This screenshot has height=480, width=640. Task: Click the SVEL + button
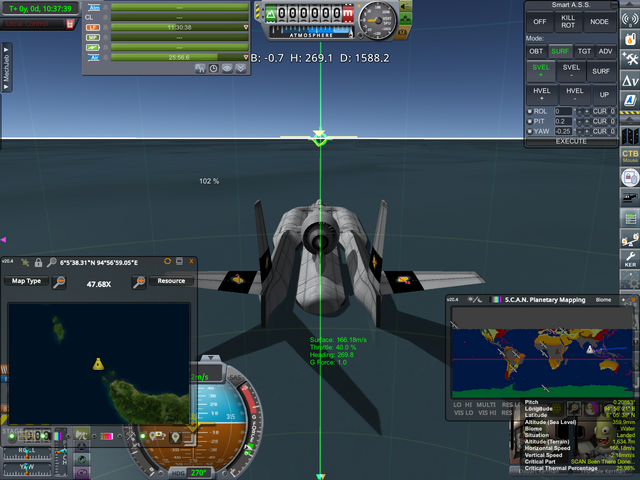click(540, 71)
